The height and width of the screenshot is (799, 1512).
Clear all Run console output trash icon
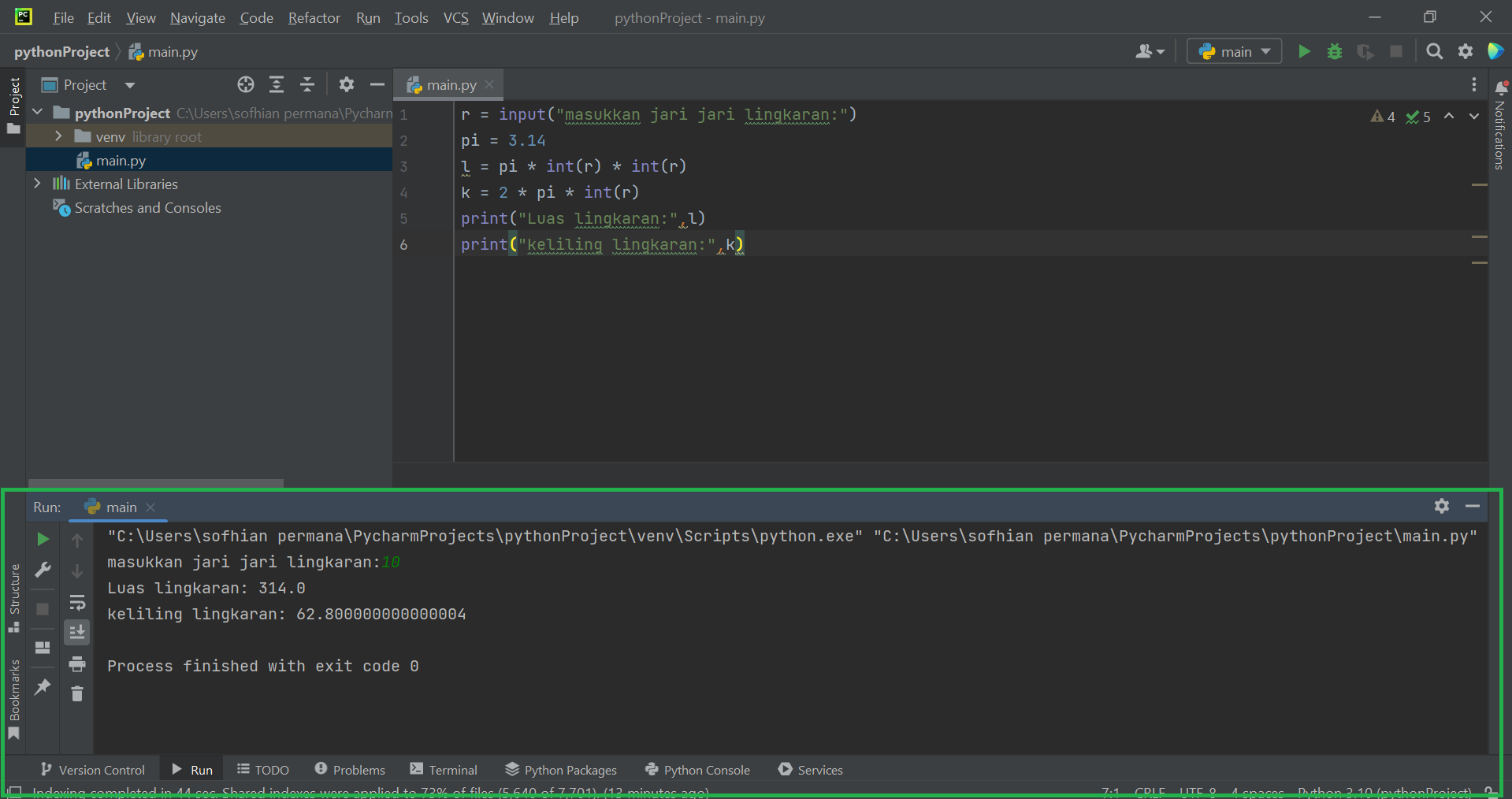point(77,693)
